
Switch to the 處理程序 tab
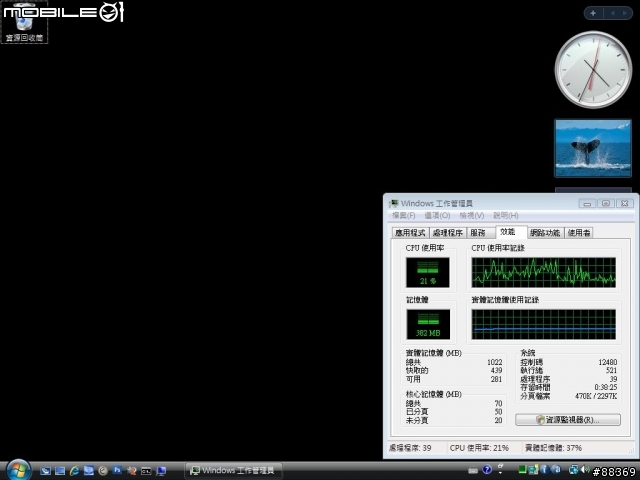tap(447, 233)
